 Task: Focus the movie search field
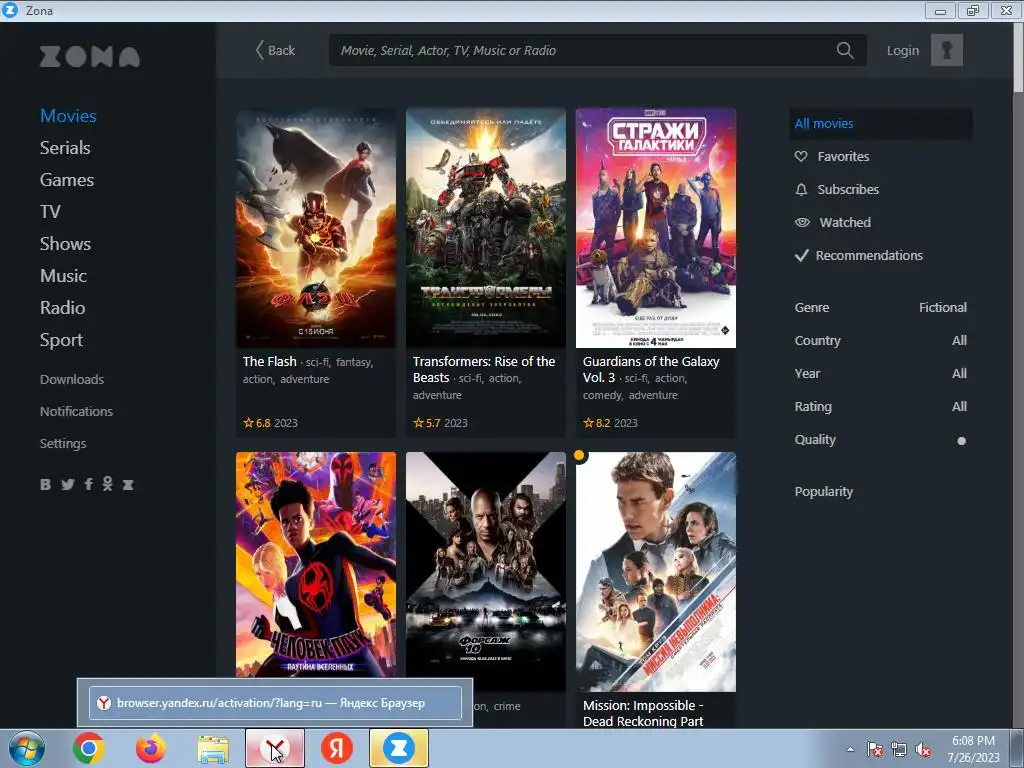pos(598,50)
